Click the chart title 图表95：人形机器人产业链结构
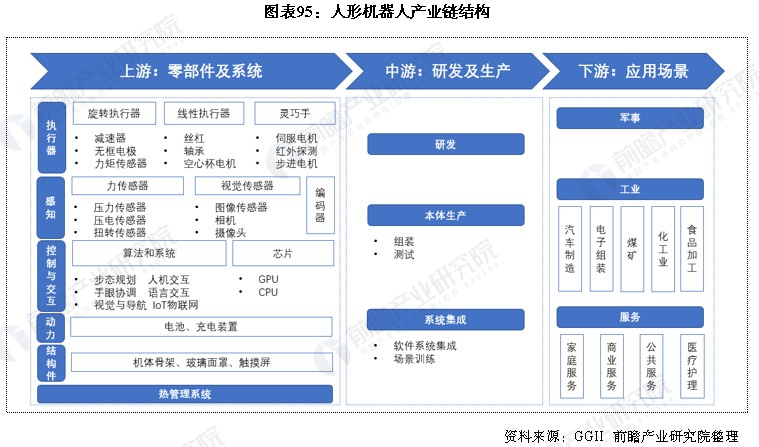Viewport: 759px width, 447px height. [377, 11]
